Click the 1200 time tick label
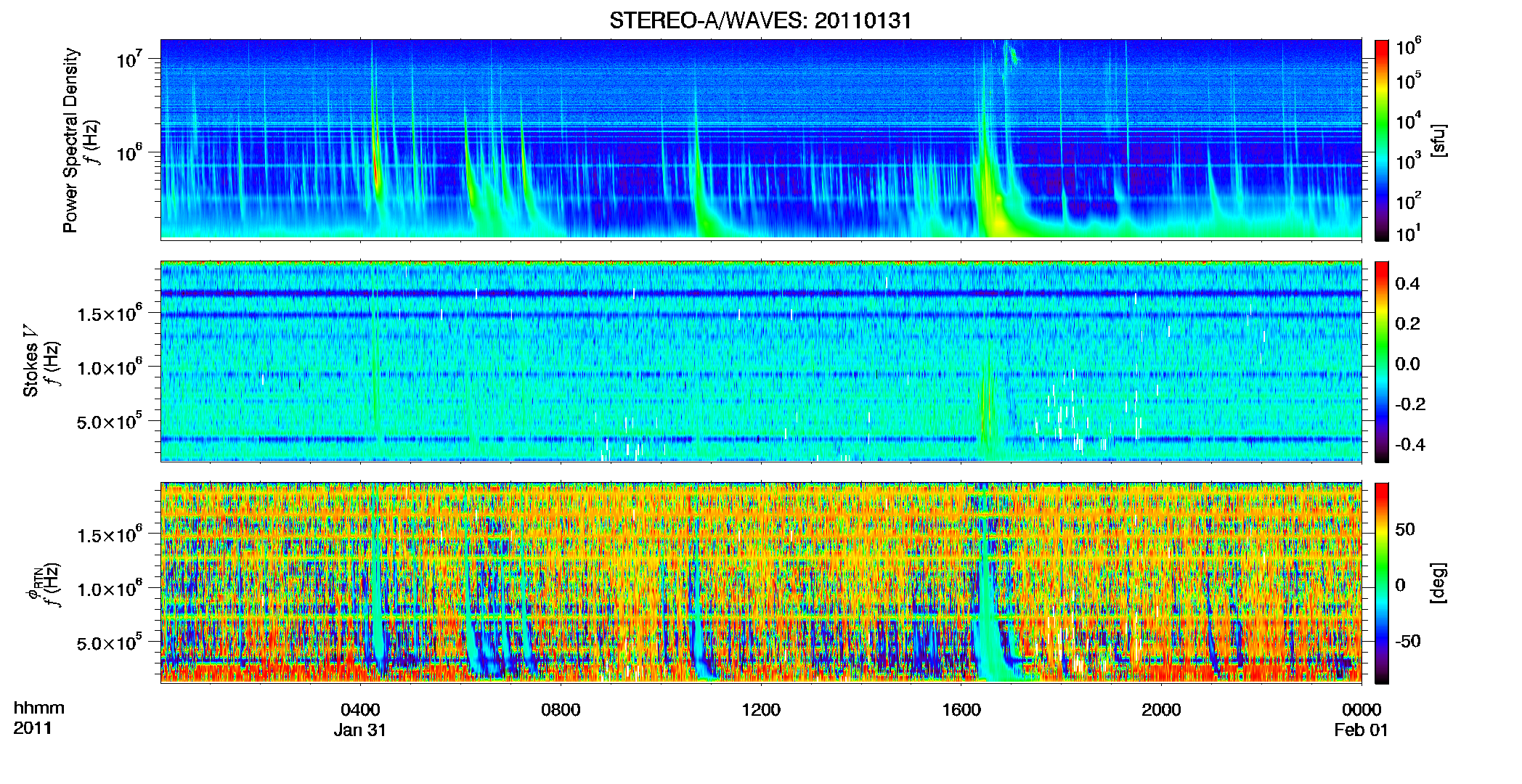 (x=761, y=709)
